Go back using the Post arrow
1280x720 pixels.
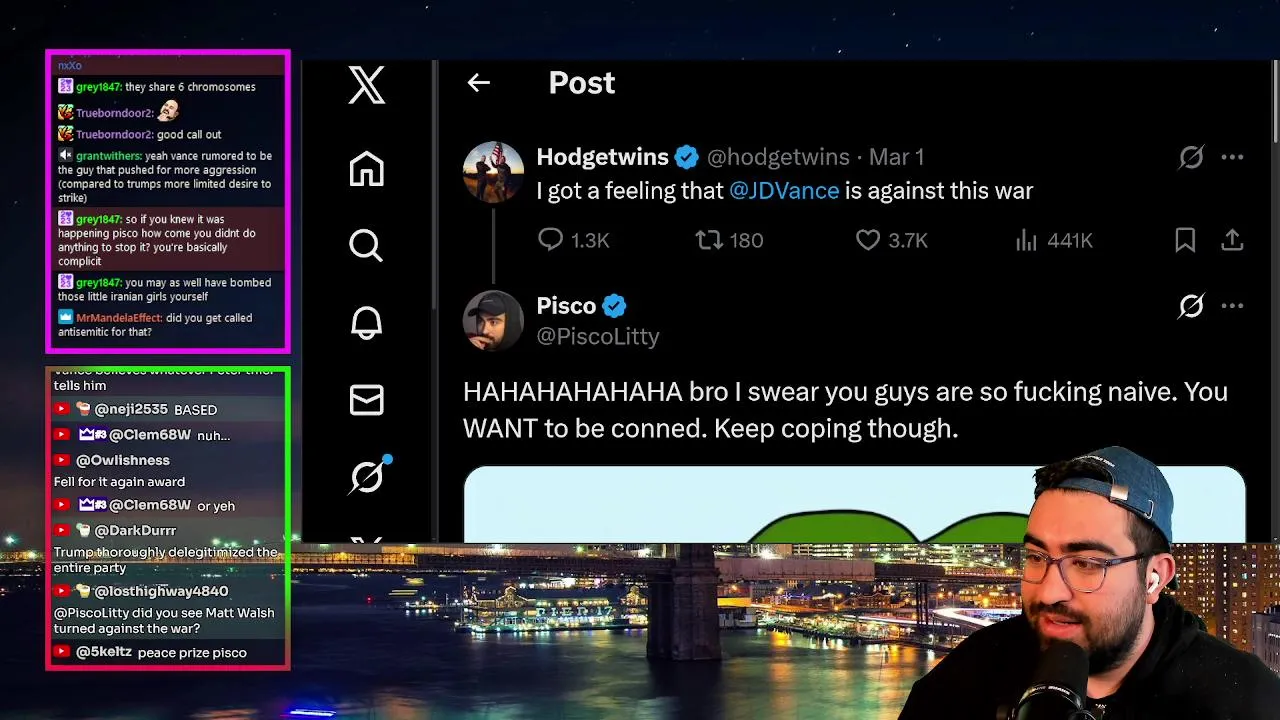click(479, 83)
